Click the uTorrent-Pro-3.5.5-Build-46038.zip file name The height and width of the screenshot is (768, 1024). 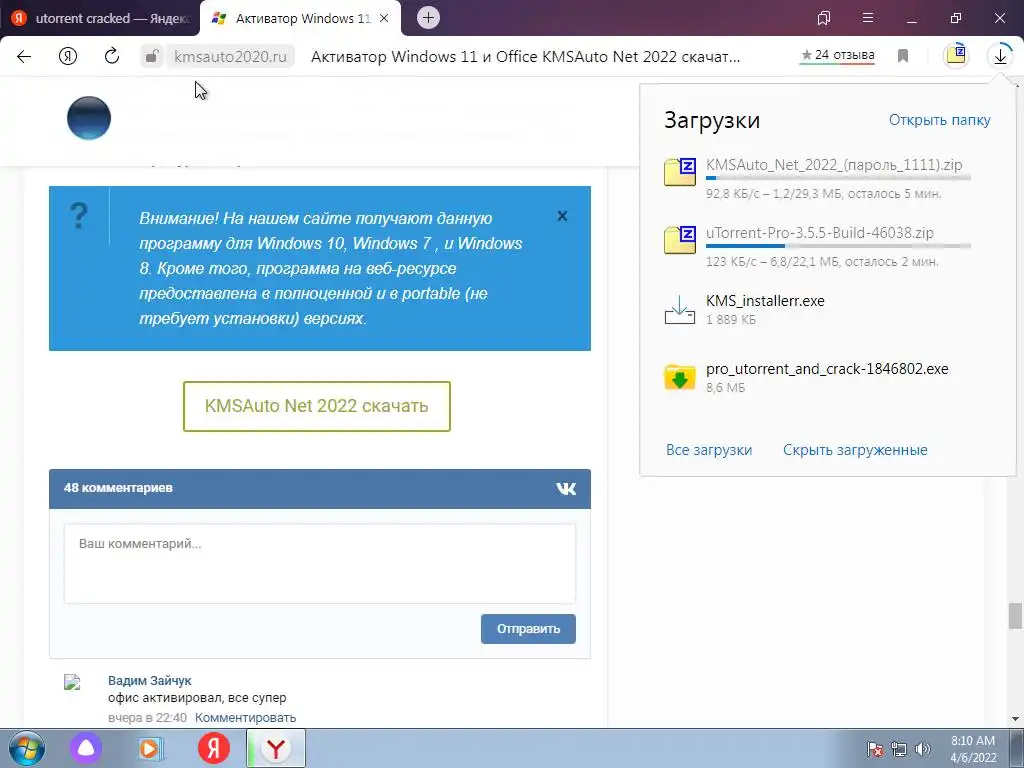pos(820,232)
